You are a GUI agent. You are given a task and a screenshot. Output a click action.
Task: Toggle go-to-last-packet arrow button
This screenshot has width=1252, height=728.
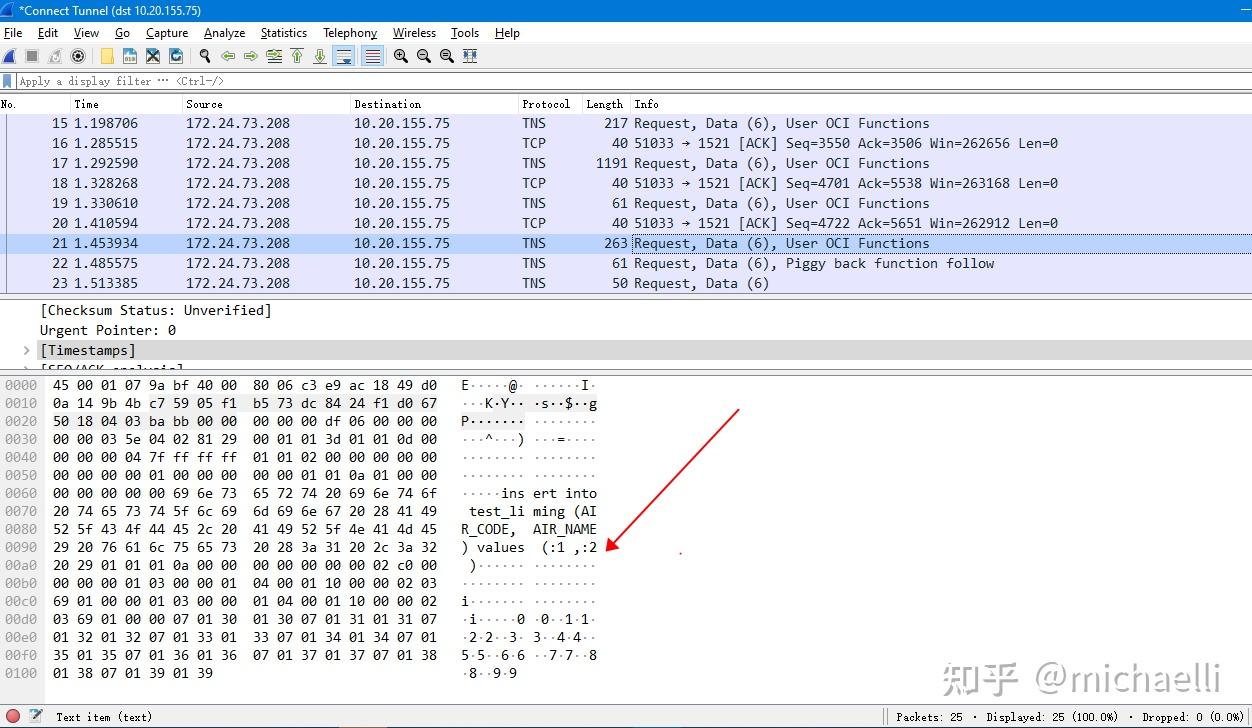[x=319, y=55]
